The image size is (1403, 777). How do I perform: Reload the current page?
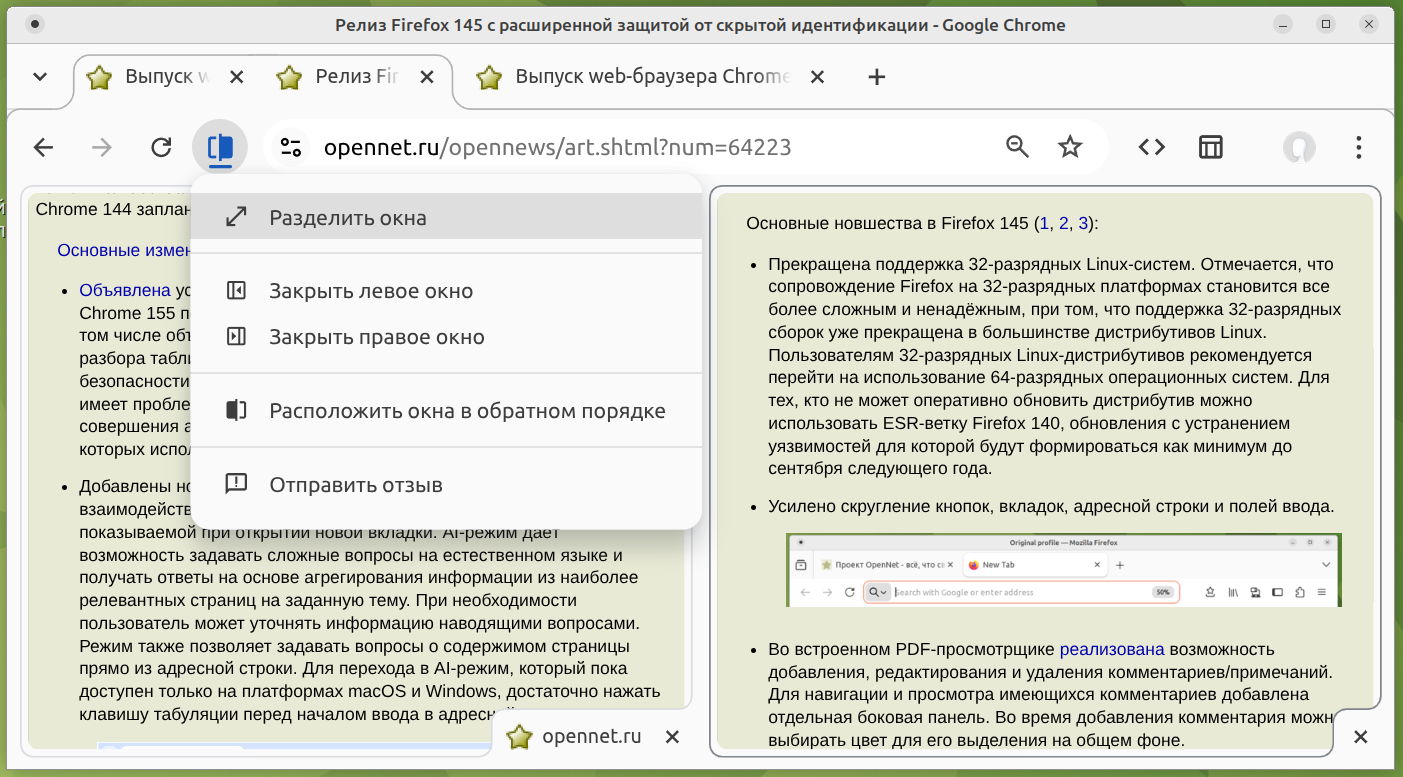(x=161, y=148)
